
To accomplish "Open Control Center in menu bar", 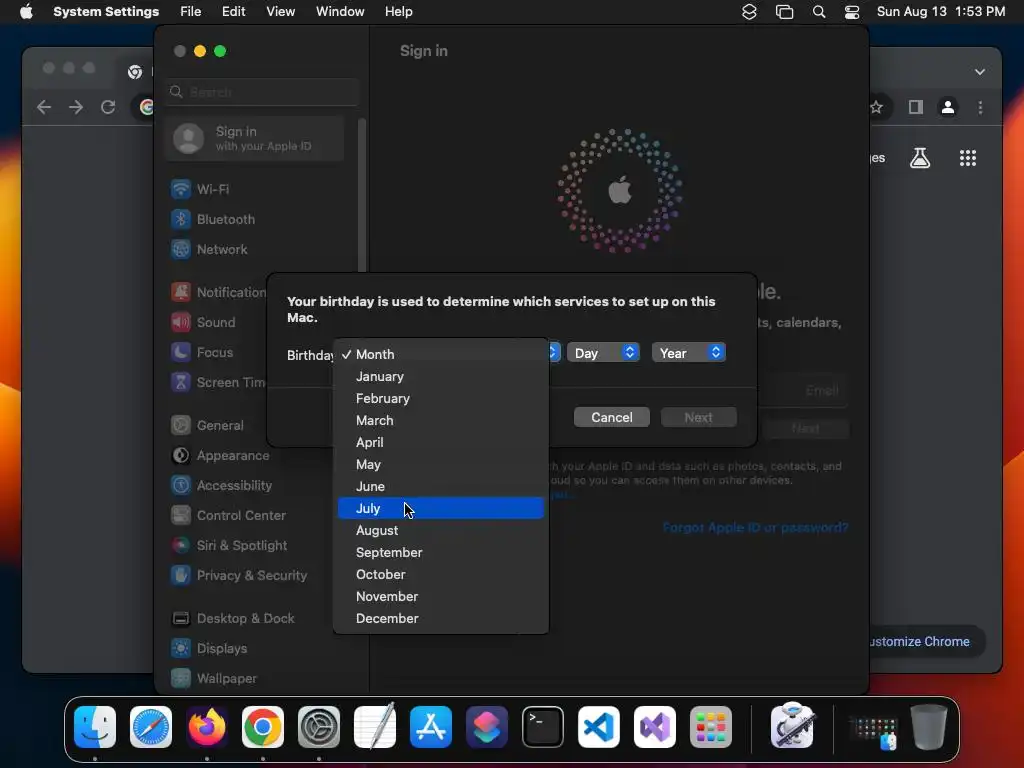I will pos(852,12).
